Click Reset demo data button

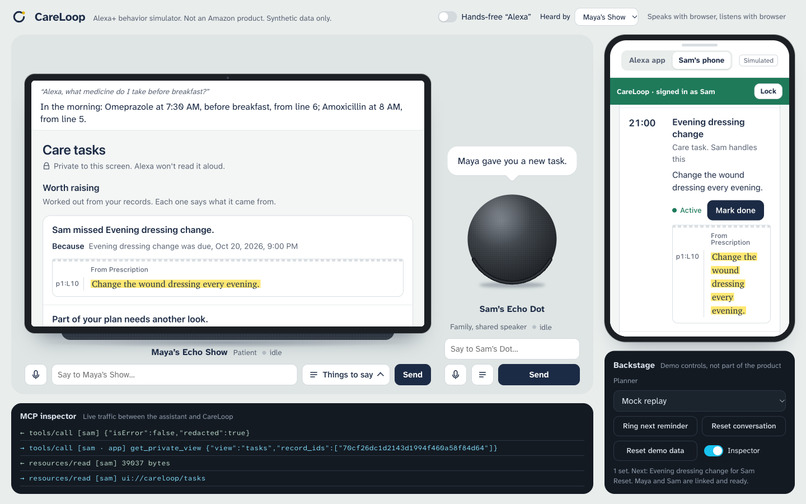655,451
